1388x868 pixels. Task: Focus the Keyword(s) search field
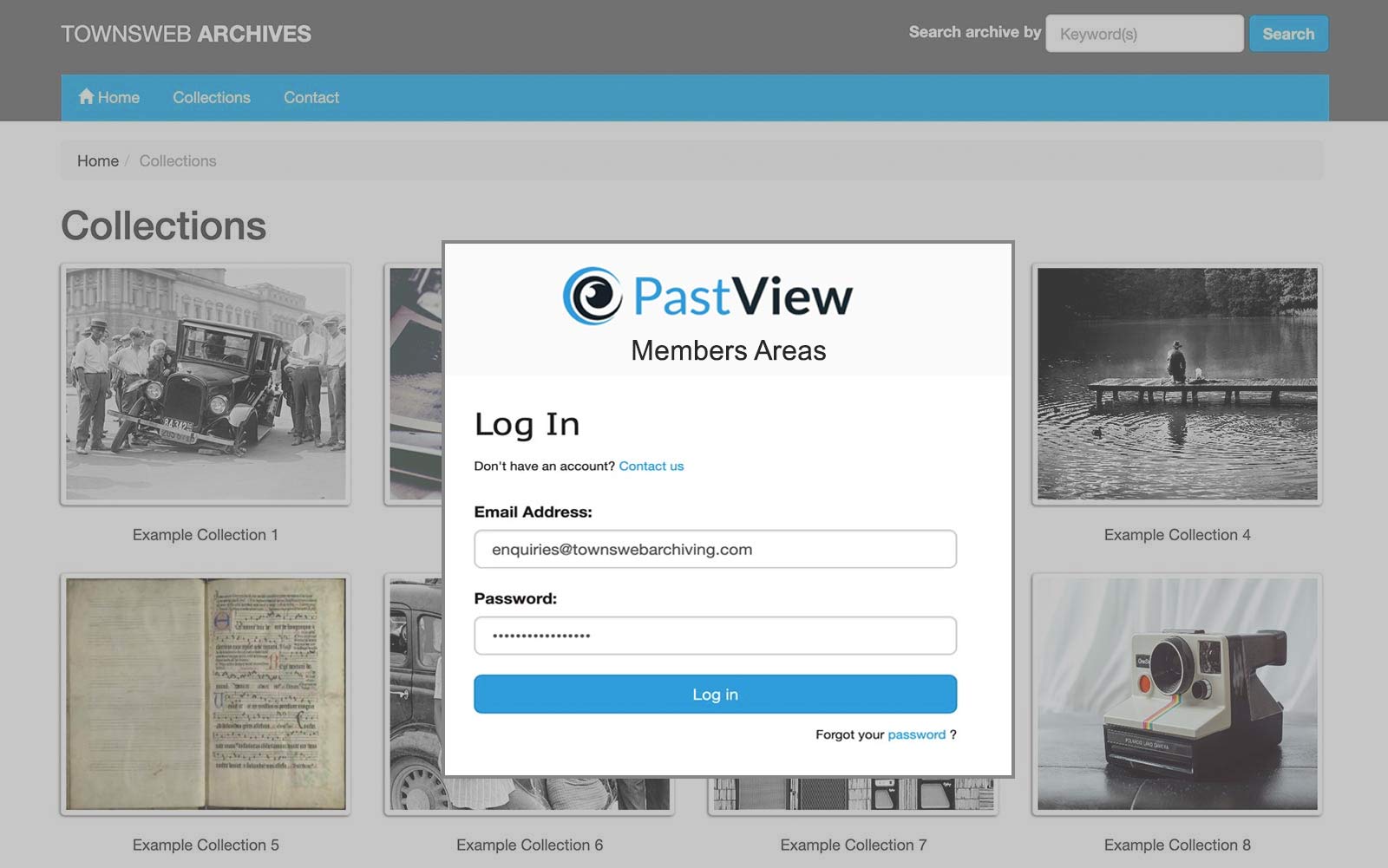click(1144, 34)
